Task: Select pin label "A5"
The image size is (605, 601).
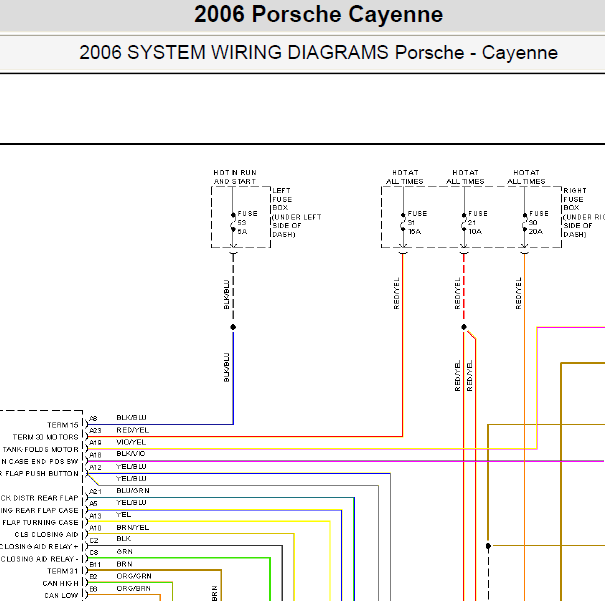Action: click(93, 503)
